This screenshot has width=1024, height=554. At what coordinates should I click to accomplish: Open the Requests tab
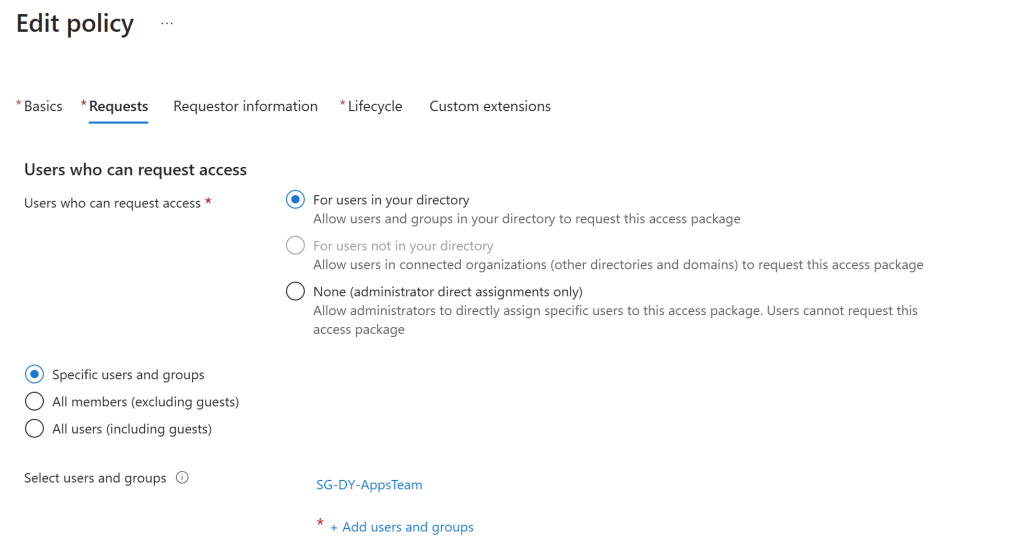click(118, 106)
